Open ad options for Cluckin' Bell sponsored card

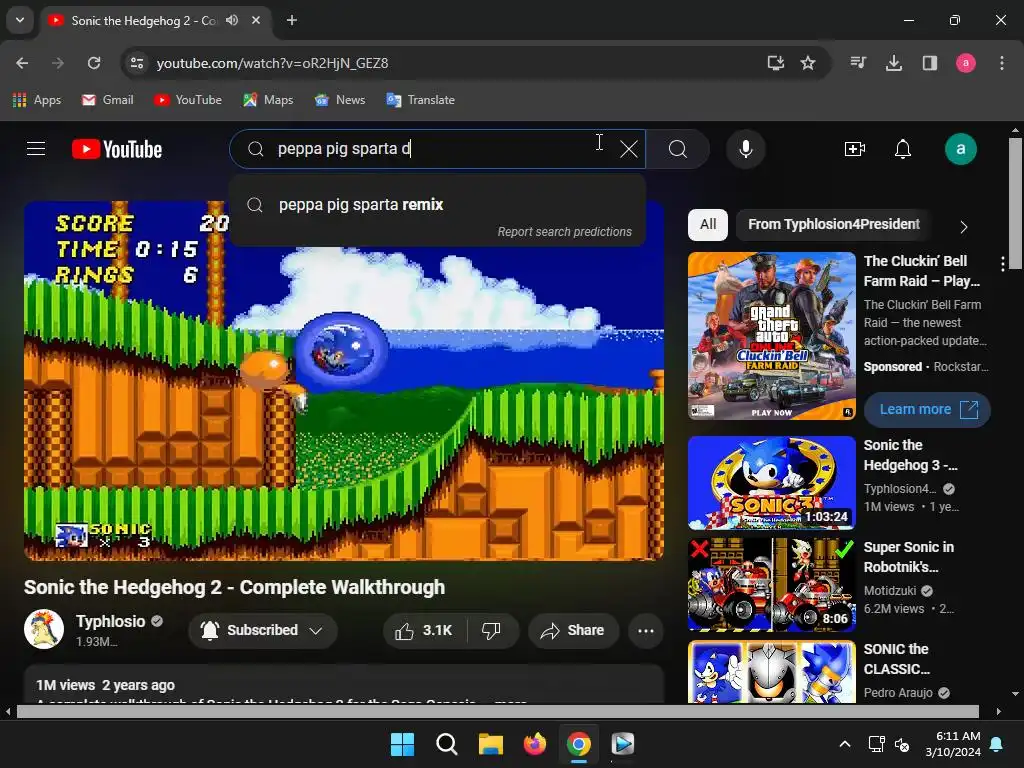click(1002, 264)
